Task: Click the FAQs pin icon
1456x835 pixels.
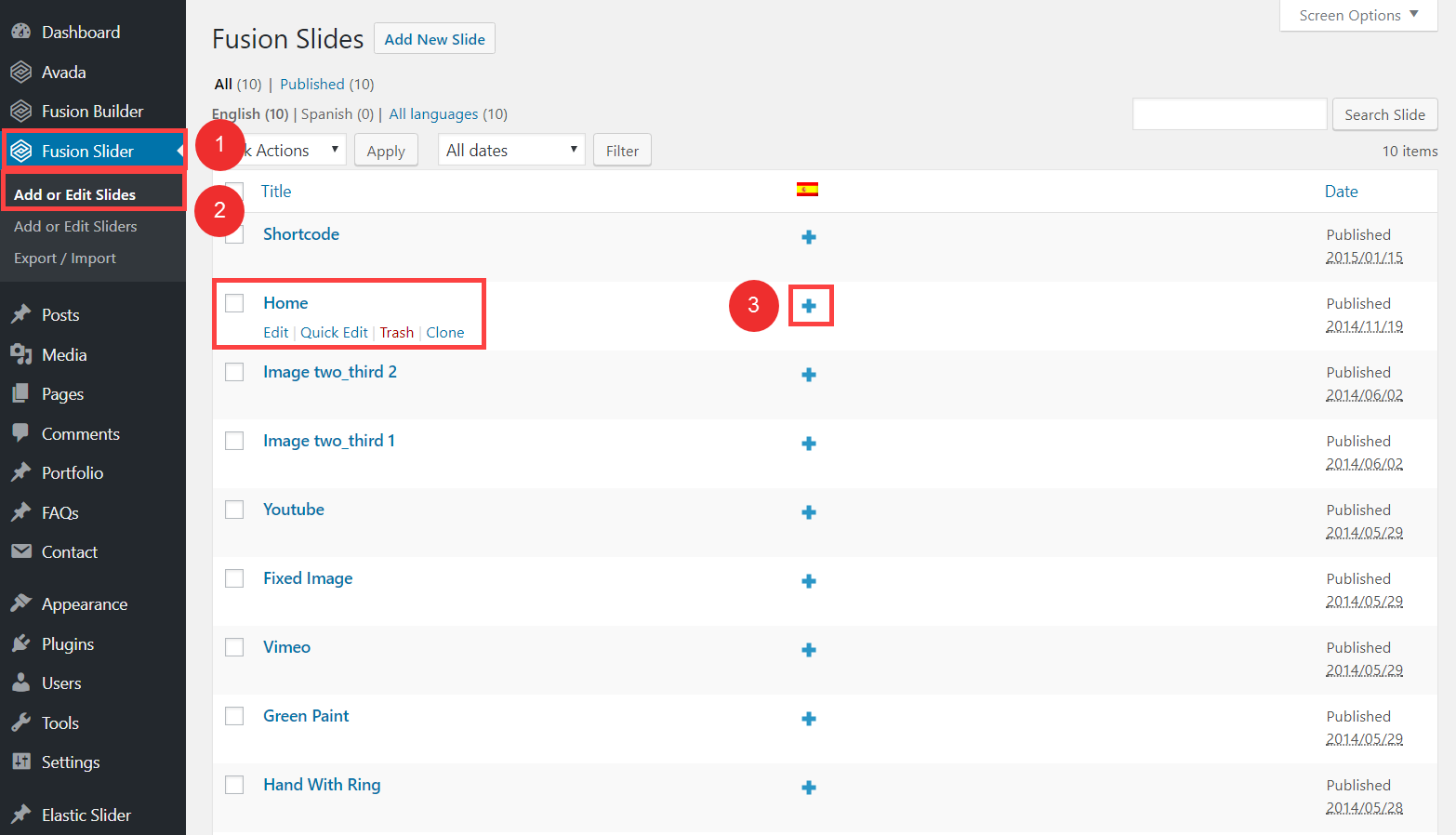Action: [x=20, y=512]
